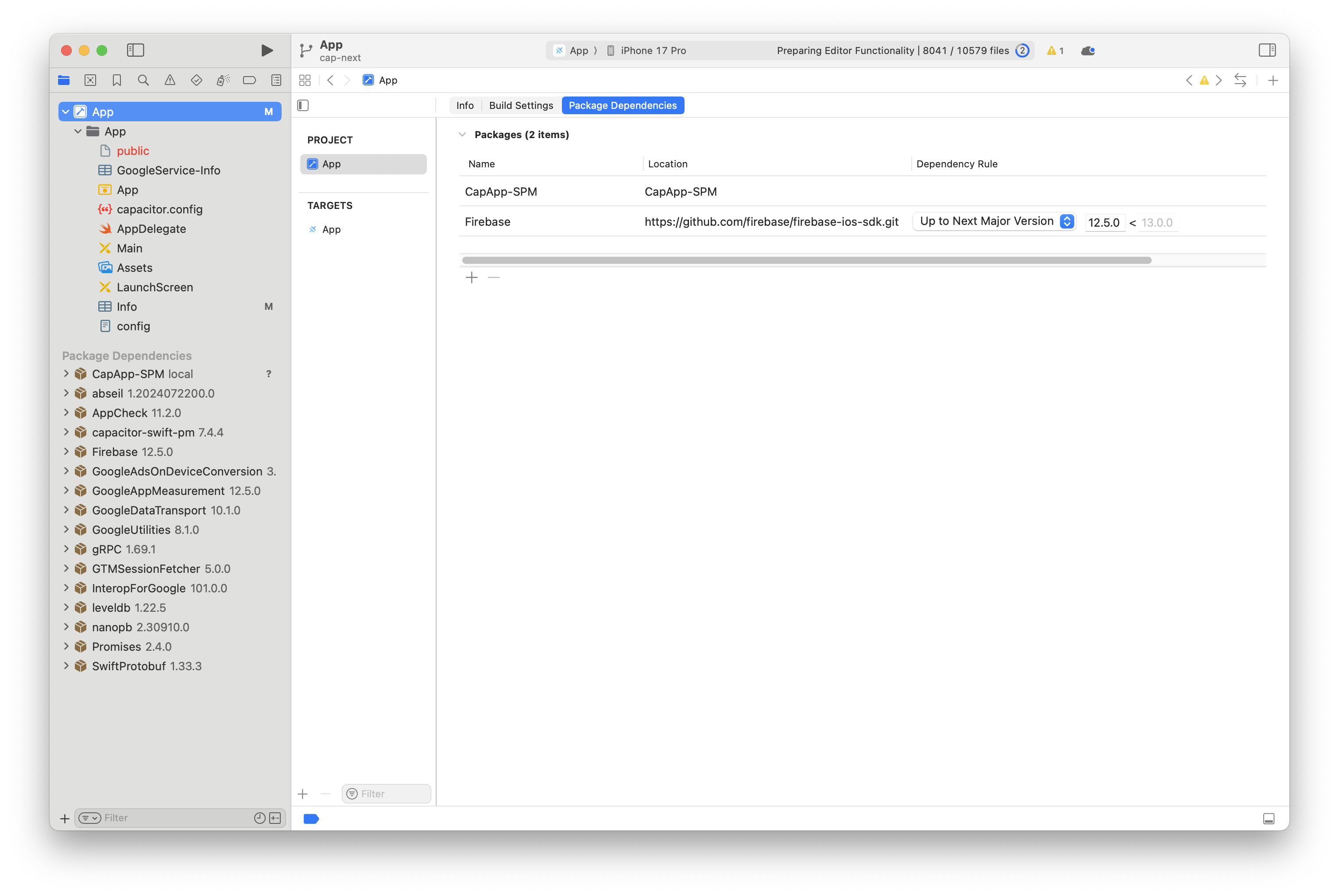
Task: Switch to the Build Settings tab
Action: (x=521, y=106)
